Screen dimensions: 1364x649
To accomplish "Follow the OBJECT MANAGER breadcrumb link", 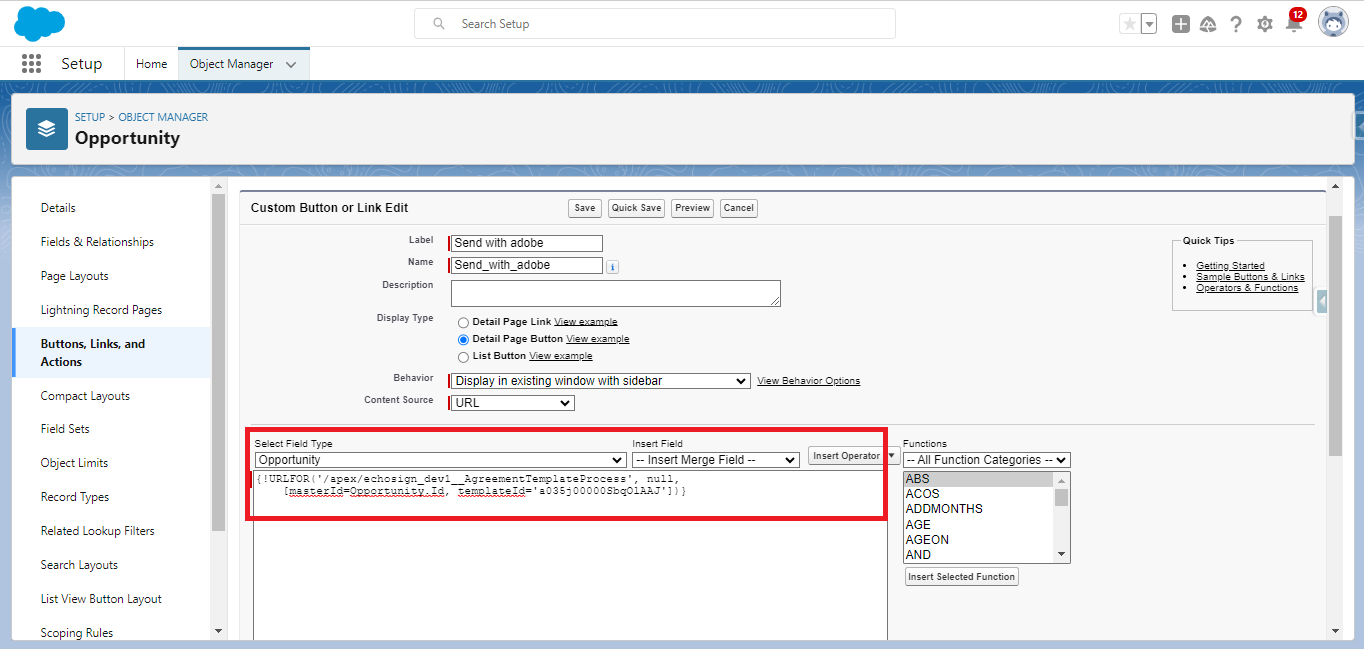I will (x=163, y=117).
